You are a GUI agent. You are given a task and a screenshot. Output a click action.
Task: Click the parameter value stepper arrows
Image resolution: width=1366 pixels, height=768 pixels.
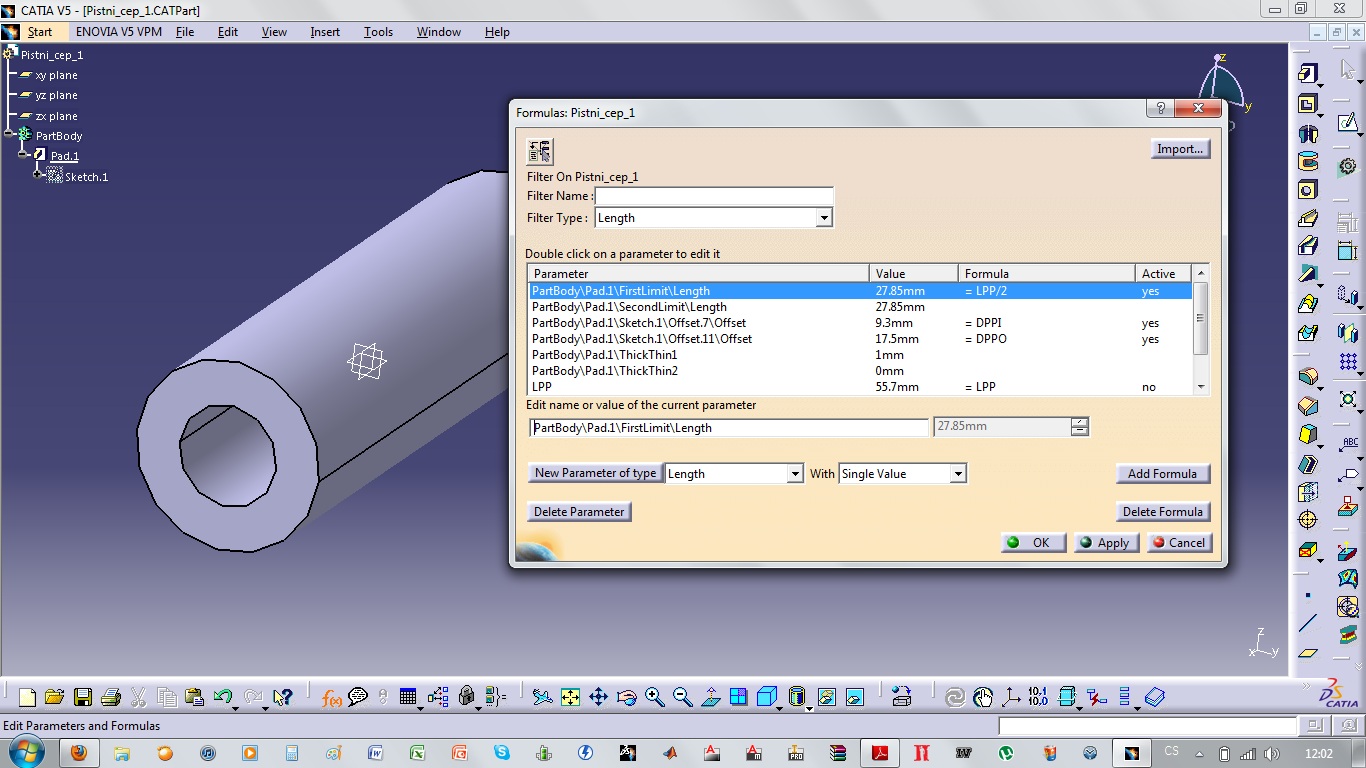pos(1079,427)
